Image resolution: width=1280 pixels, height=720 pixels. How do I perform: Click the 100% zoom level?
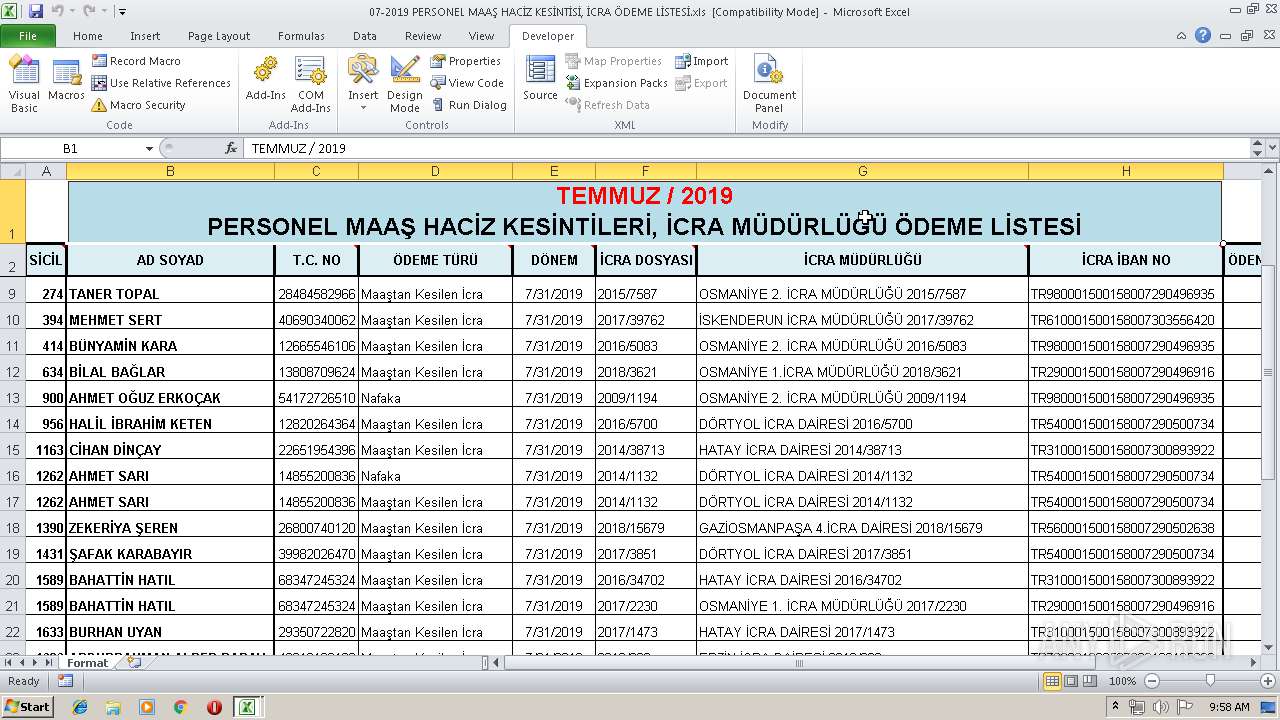click(1122, 681)
